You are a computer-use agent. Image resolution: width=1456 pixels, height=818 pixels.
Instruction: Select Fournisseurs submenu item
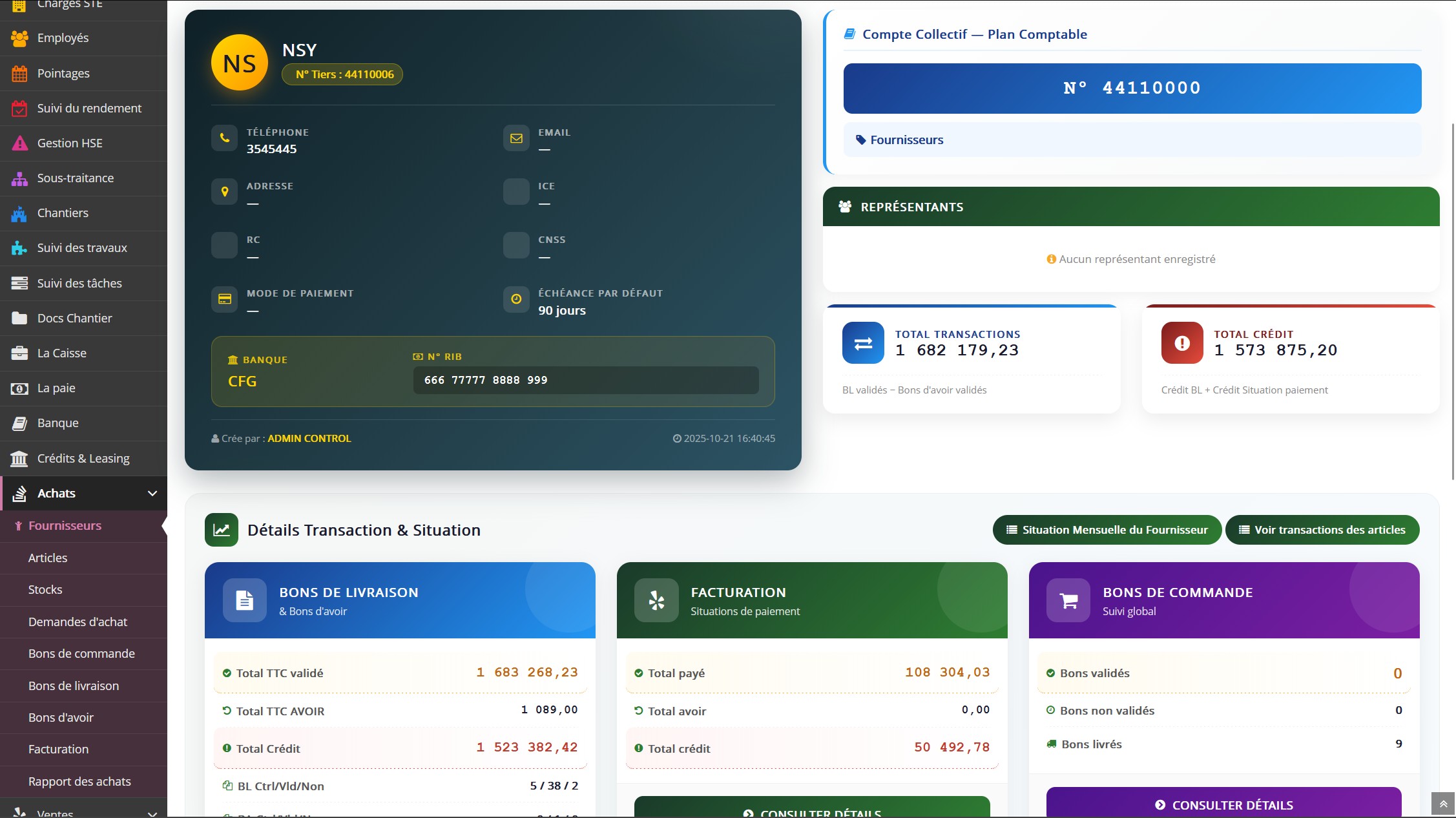click(x=83, y=526)
